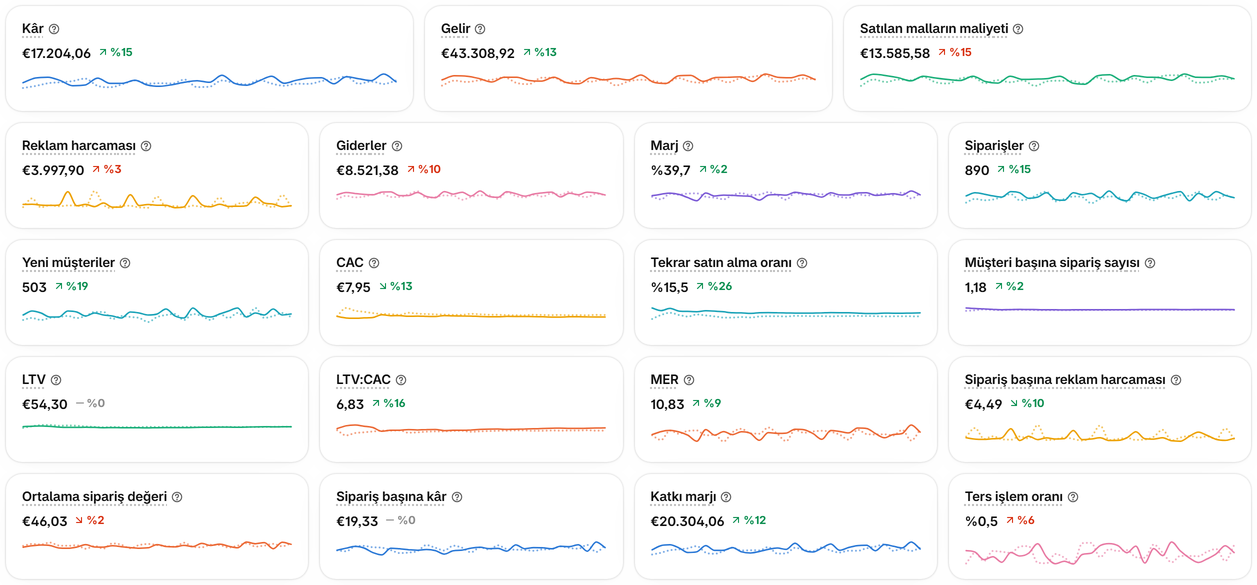Open the Sipariş başına kâr help icon
Screen dimensions: 1257x585
coord(457,497)
